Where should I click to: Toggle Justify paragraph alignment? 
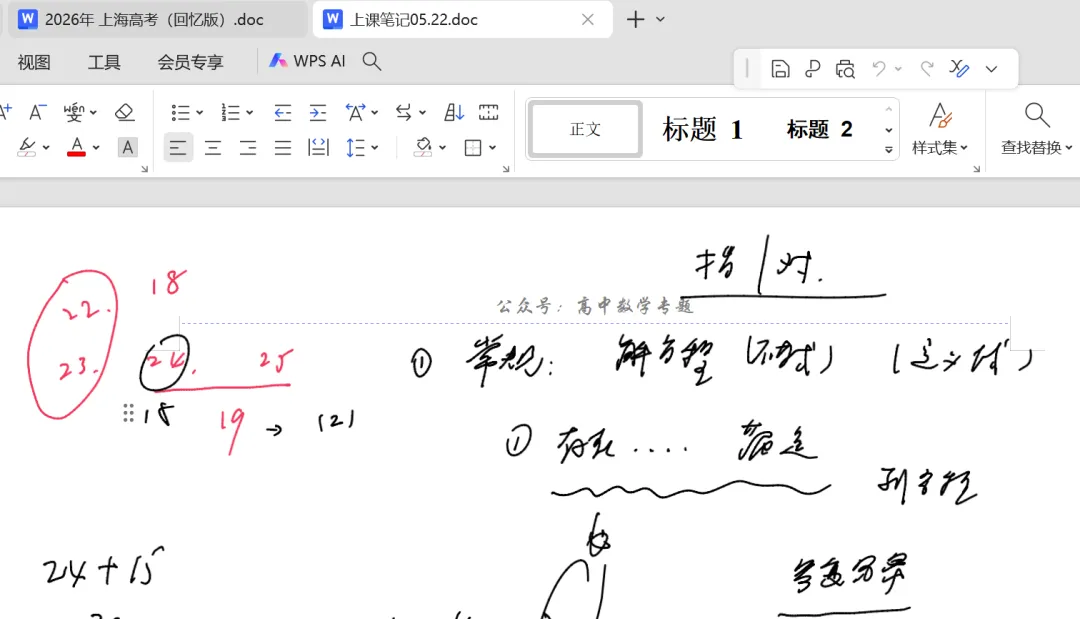(282, 147)
